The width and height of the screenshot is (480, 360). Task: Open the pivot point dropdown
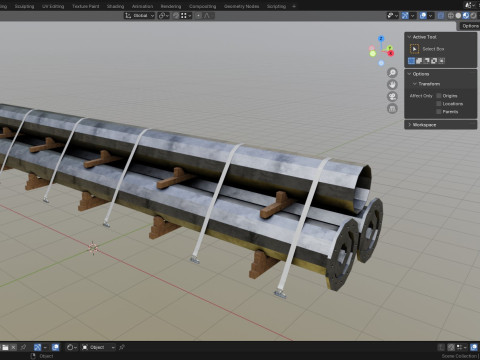tap(163, 16)
